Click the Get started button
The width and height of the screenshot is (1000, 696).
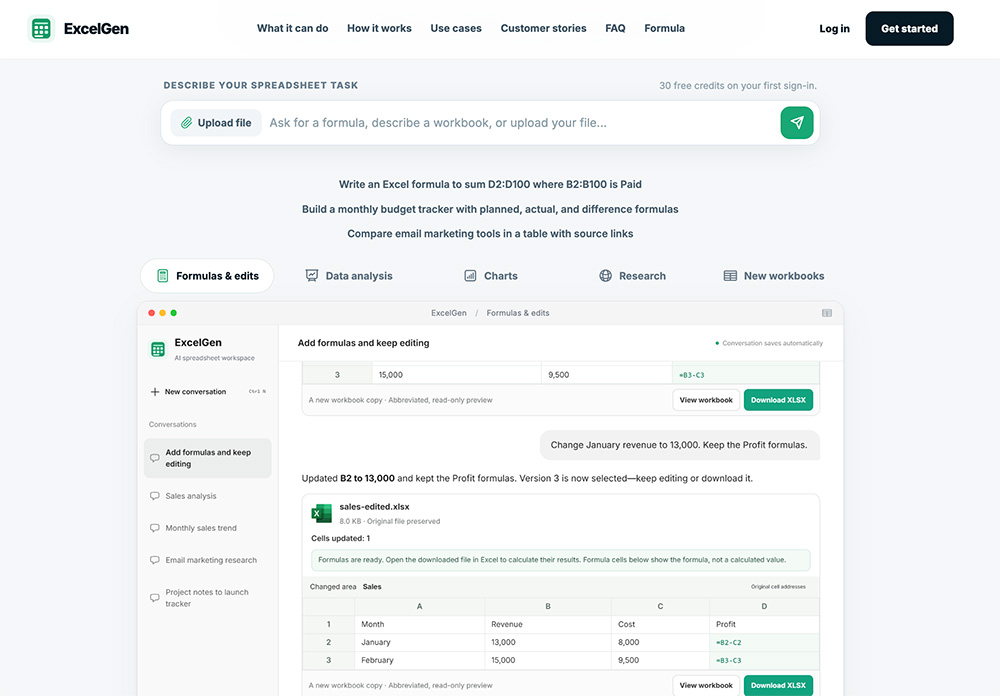tap(909, 29)
